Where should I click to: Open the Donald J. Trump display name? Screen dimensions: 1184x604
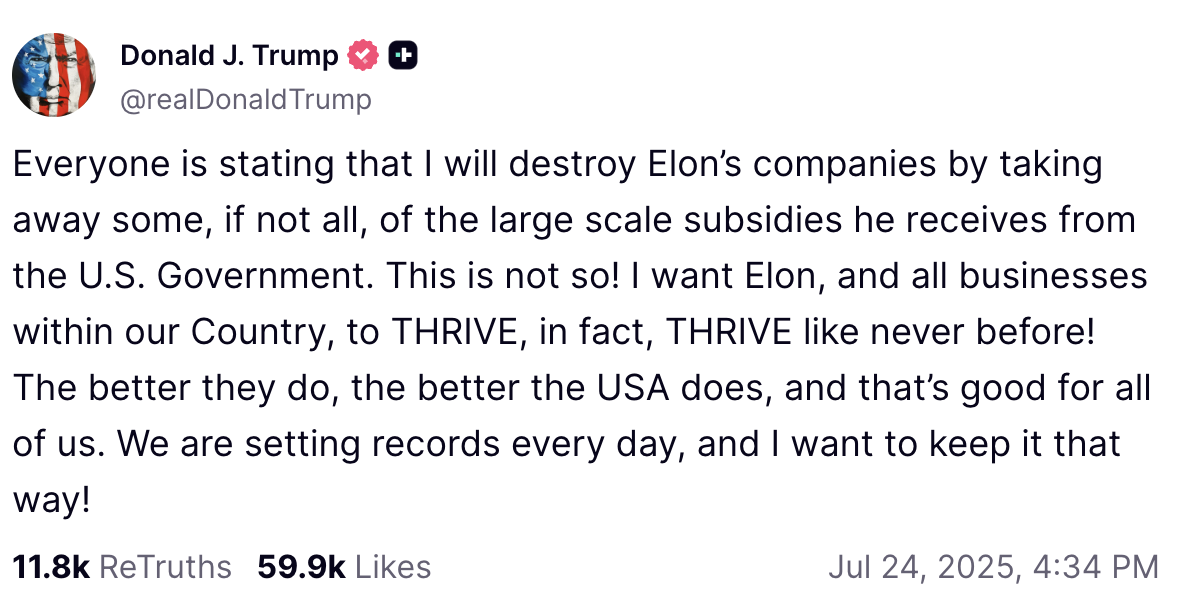pyautogui.click(x=230, y=55)
